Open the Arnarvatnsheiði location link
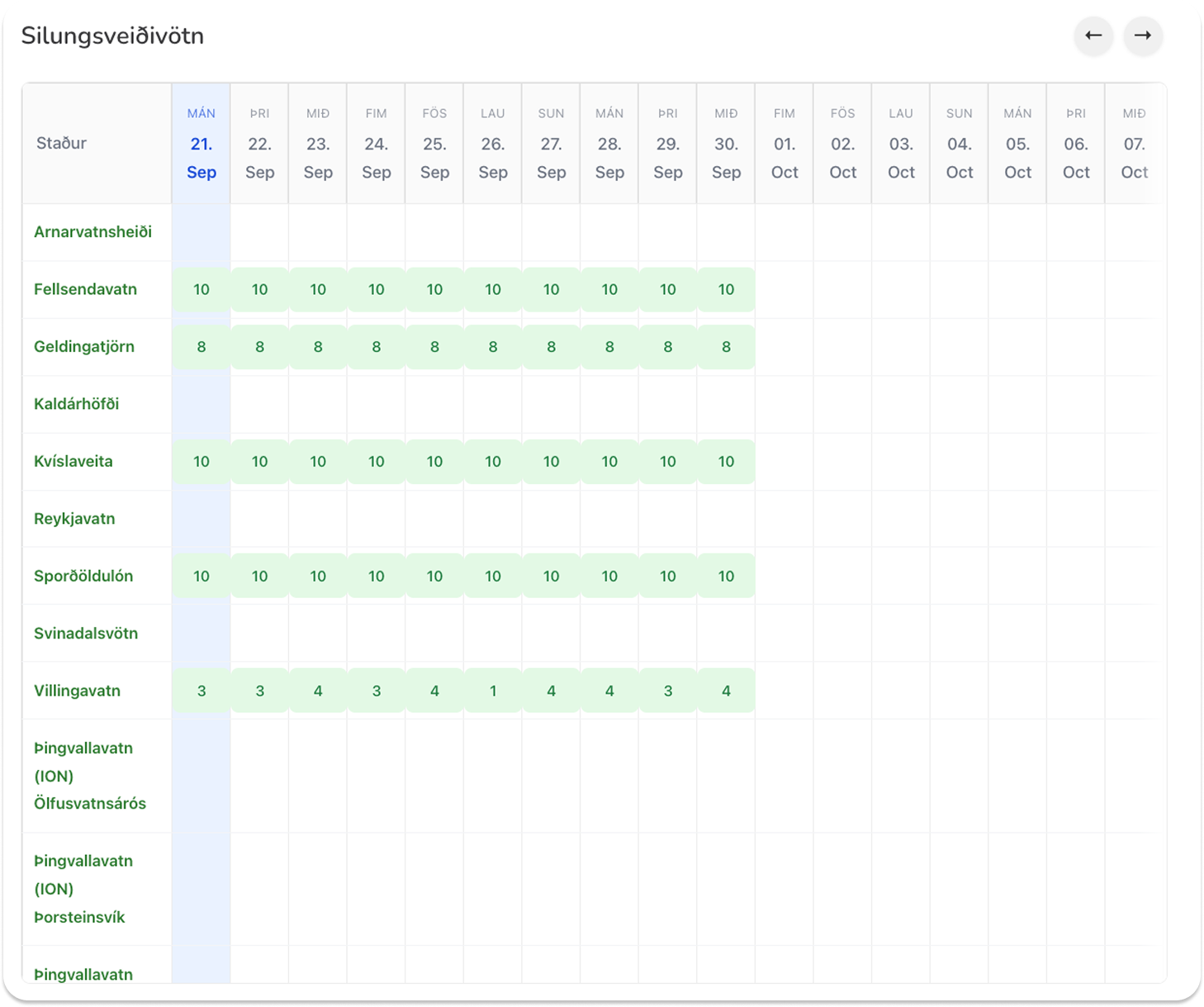The image size is (1204, 1007). pos(92,232)
